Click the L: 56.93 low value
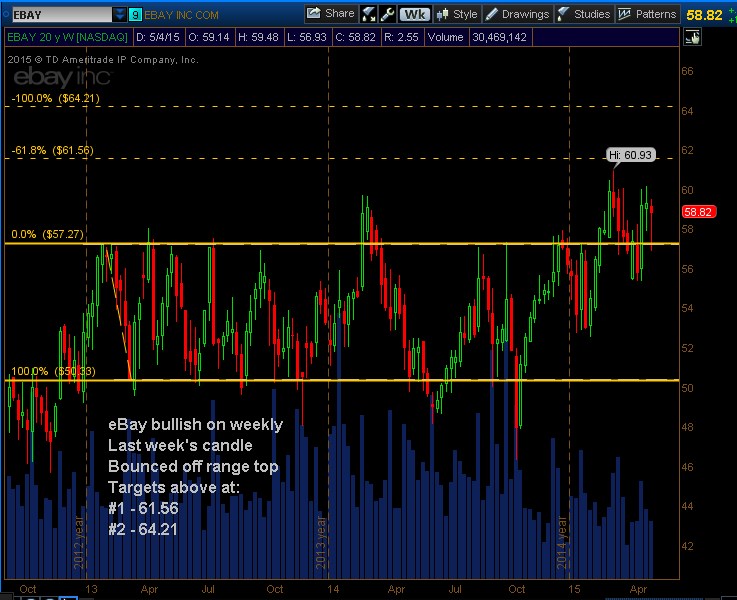Viewport: 737px width, 600px height. click(307, 37)
